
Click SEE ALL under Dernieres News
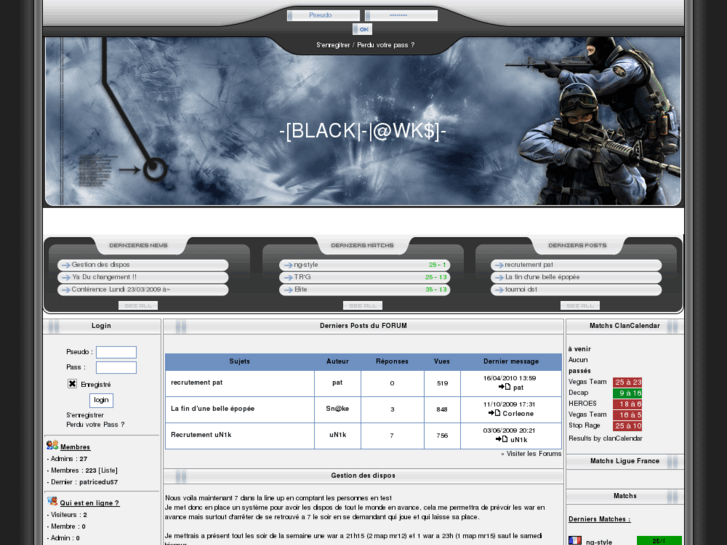coord(138,306)
